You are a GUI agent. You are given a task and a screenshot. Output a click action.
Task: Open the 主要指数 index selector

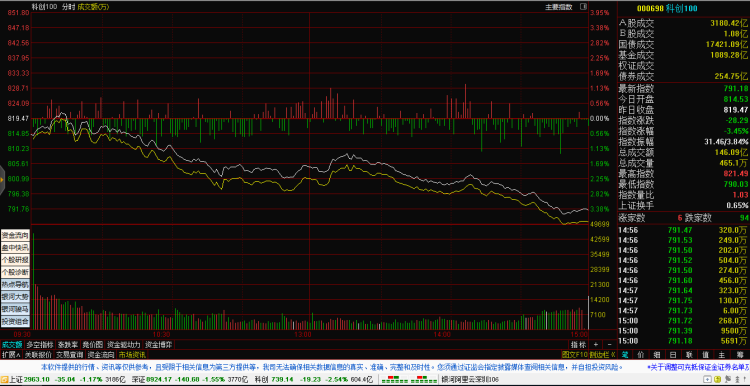tap(559, 7)
